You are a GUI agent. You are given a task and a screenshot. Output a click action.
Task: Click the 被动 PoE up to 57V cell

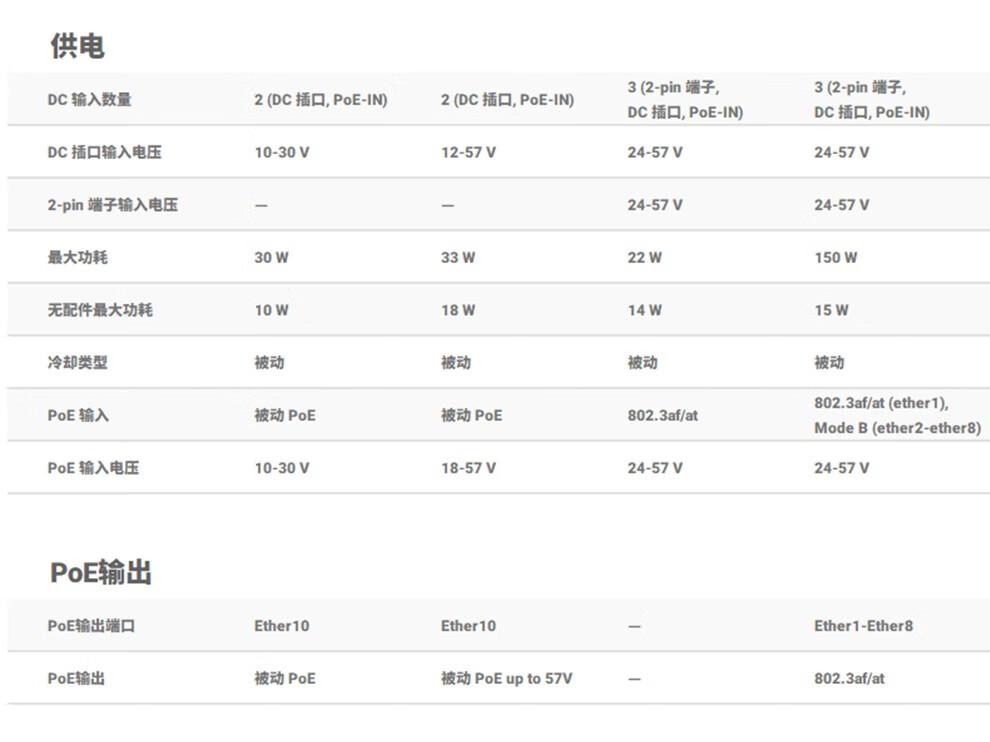pyautogui.click(x=506, y=678)
